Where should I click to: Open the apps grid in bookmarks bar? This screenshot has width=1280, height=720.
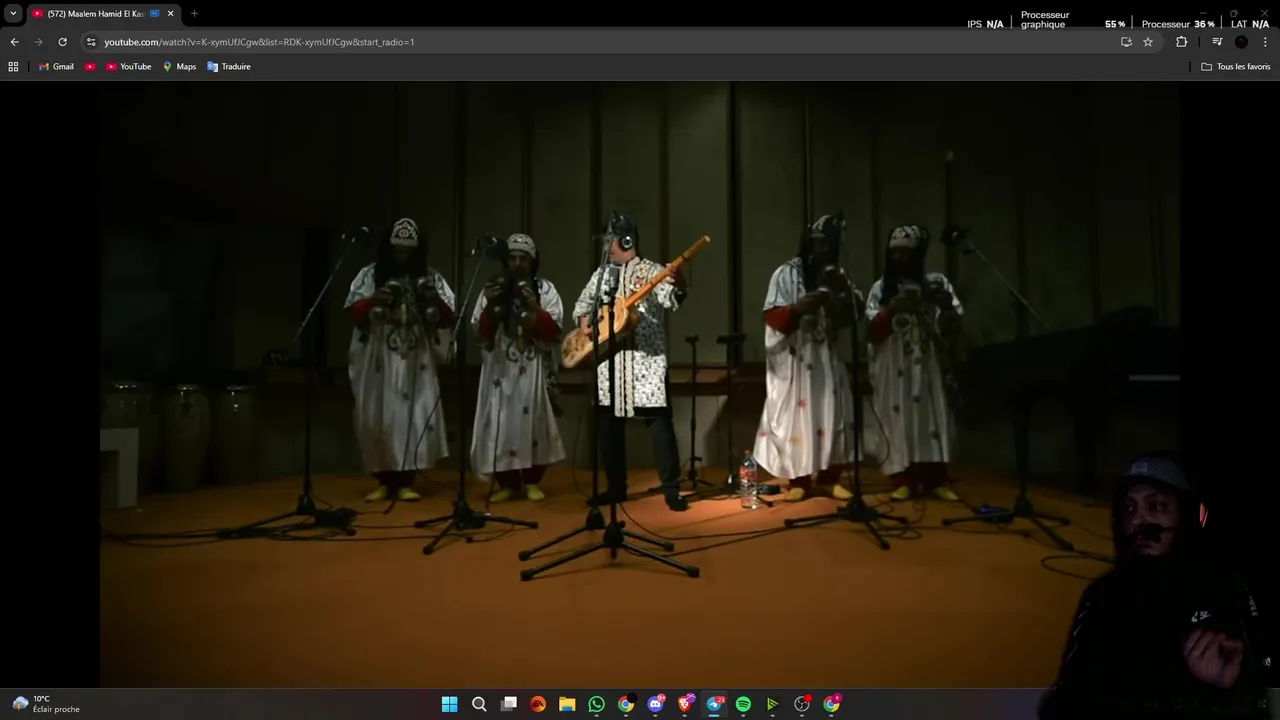point(13,67)
